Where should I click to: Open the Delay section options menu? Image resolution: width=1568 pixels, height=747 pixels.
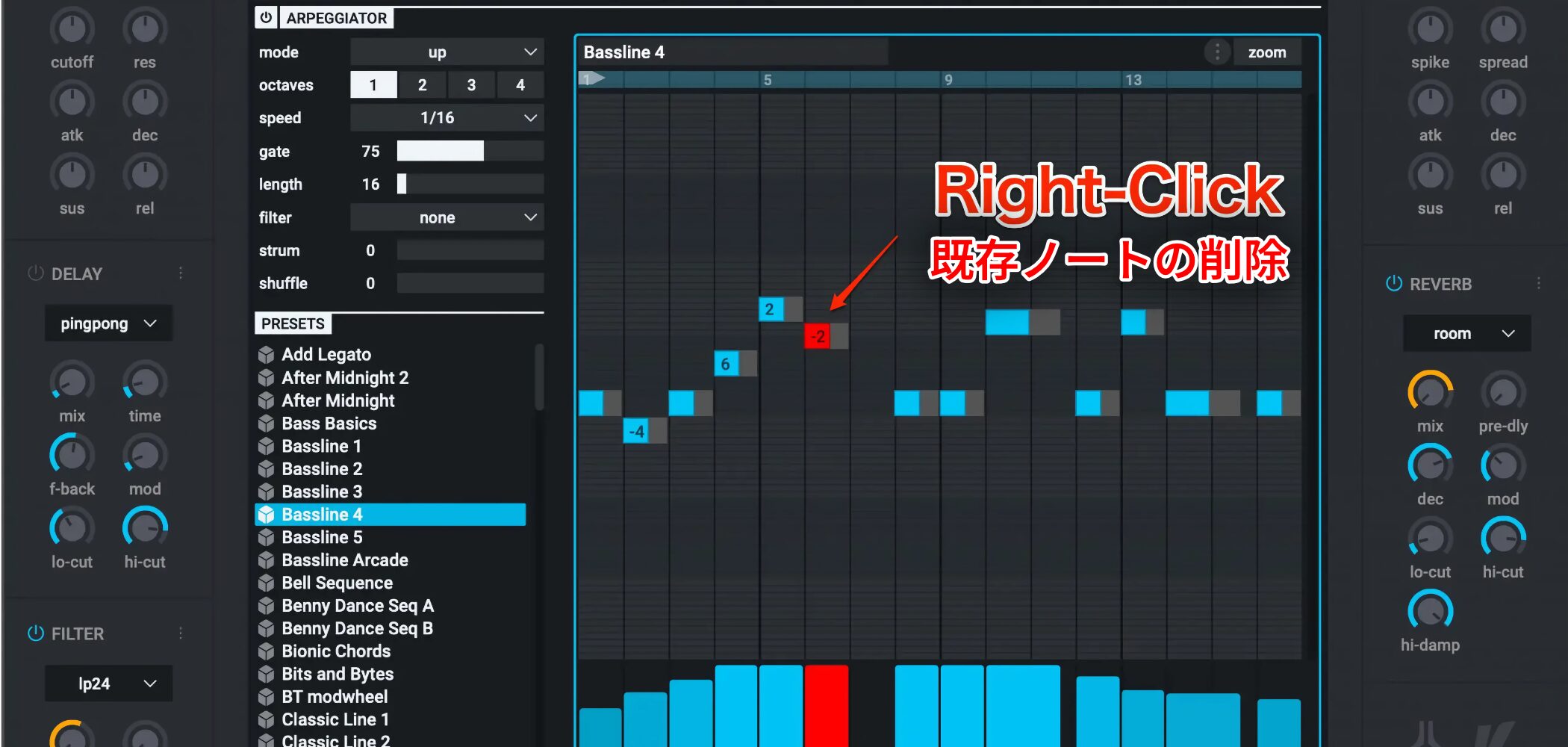[x=181, y=273]
